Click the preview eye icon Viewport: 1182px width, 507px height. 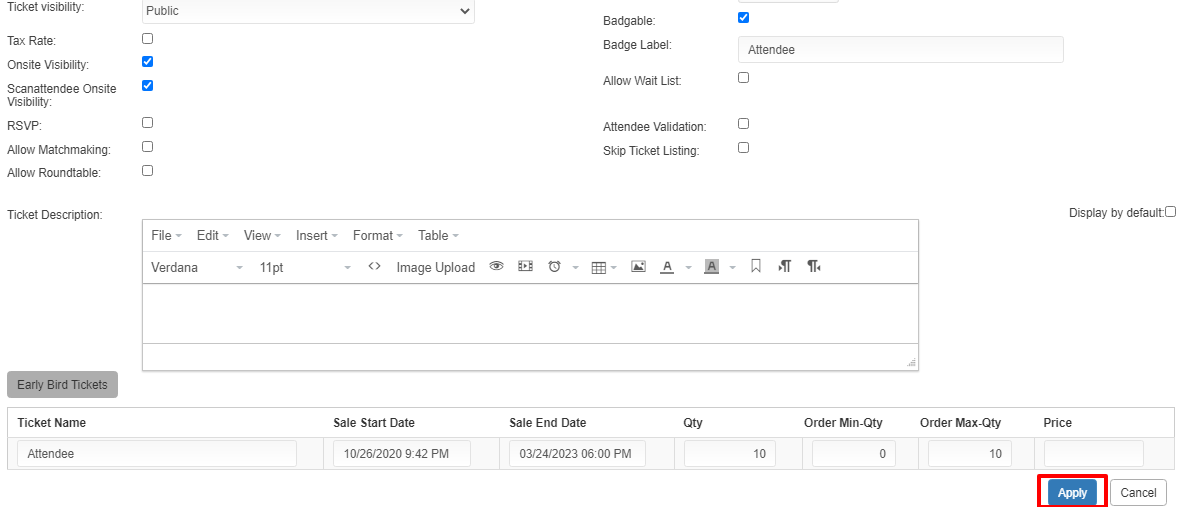tap(496, 267)
